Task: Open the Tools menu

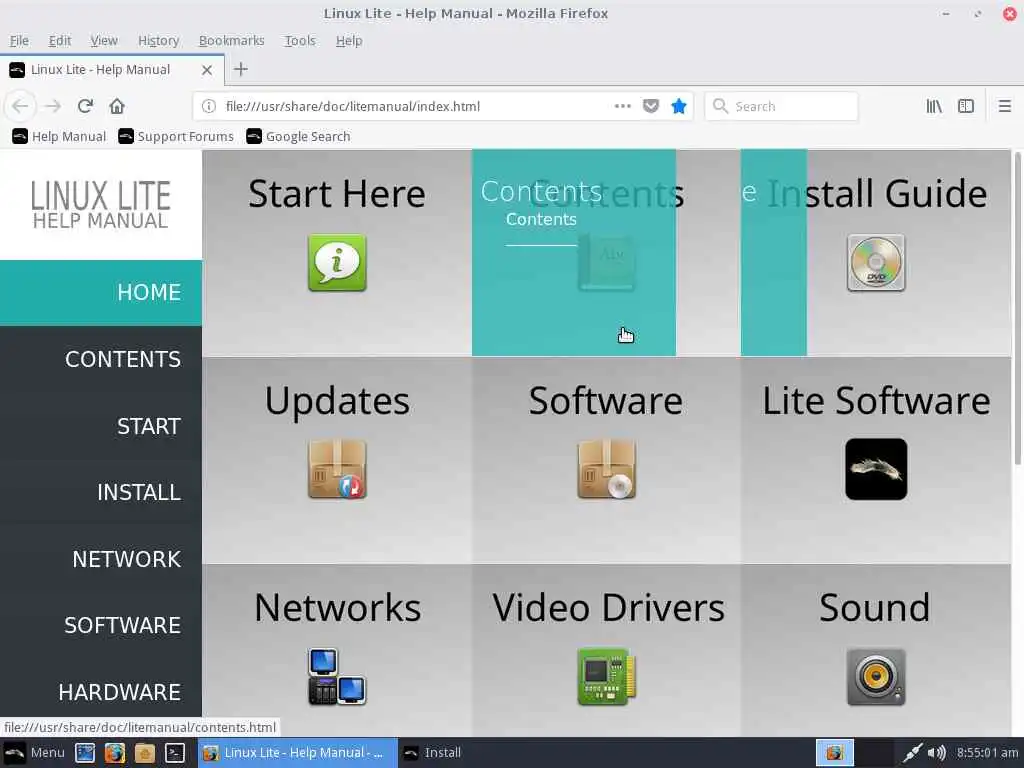Action: click(x=300, y=40)
